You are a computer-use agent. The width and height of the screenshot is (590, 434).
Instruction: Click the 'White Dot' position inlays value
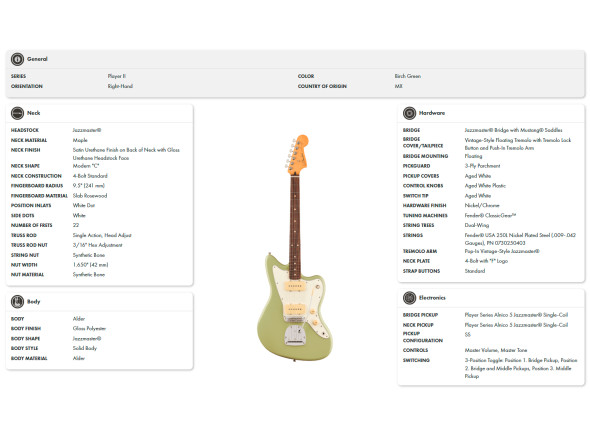point(84,205)
